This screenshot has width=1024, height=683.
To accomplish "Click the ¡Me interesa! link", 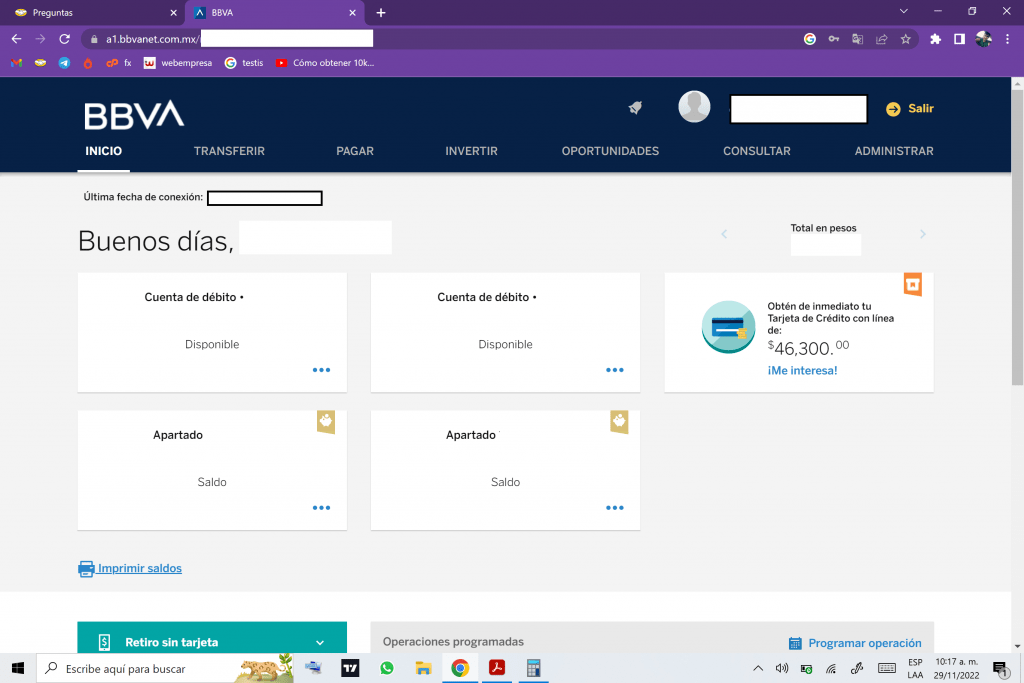I will (x=802, y=370).
